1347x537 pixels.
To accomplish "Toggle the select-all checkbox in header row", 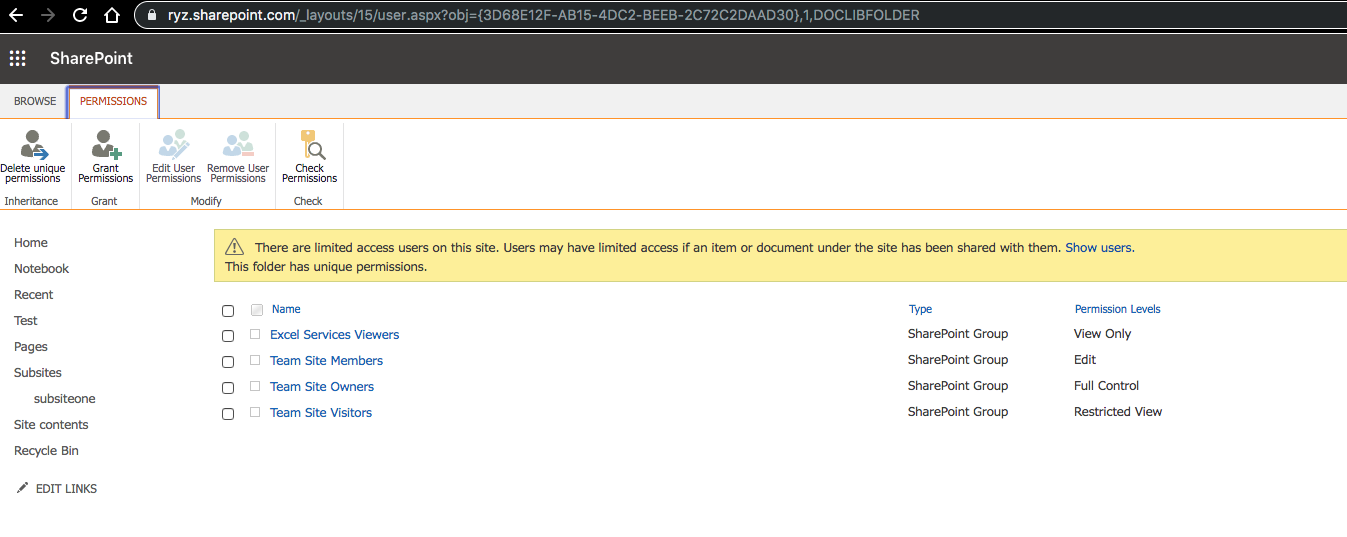I will pos(228,311).
